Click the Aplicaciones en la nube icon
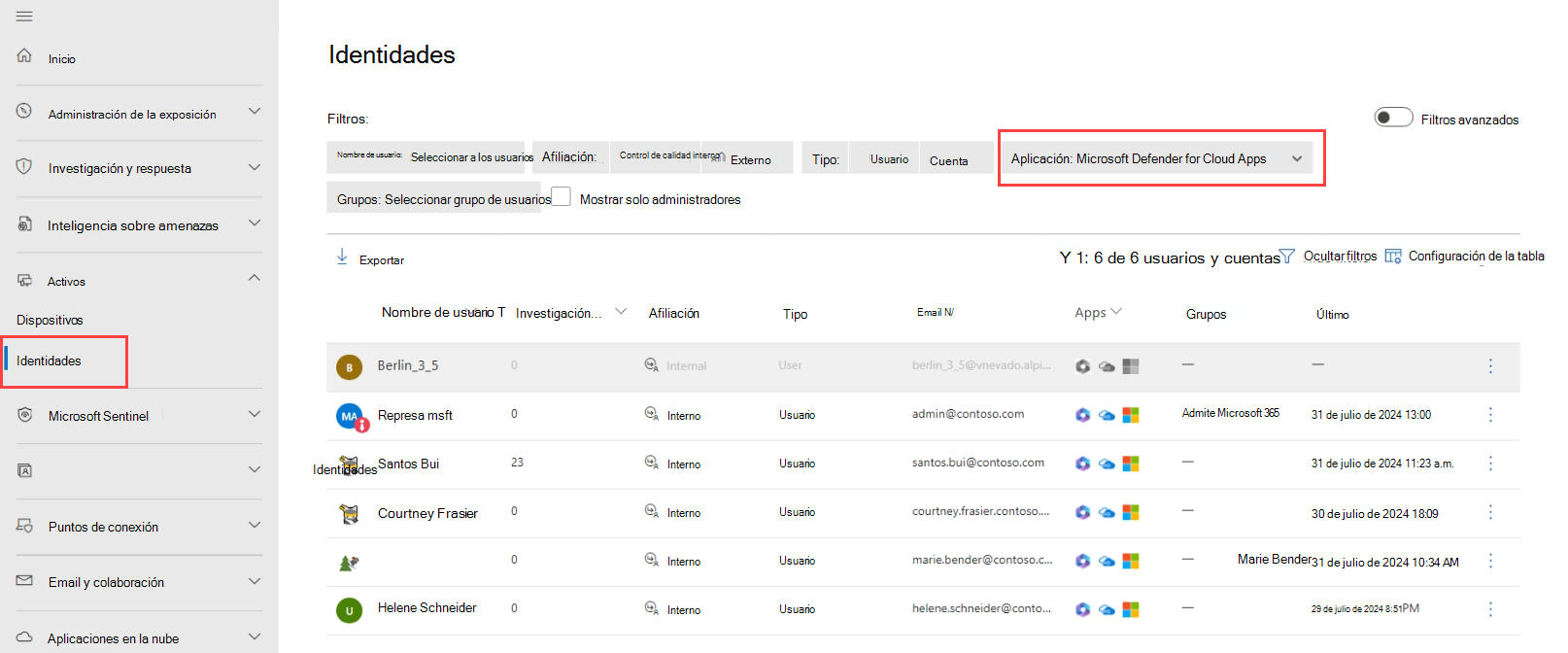 [x=24, y=637]
